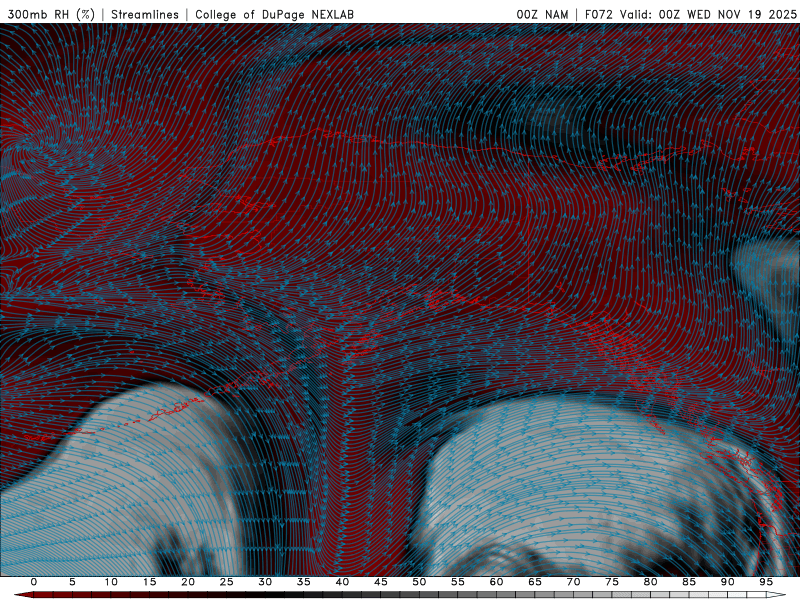
Task: Select the "75" label on the RH scale
Action: tap(612, 582)
